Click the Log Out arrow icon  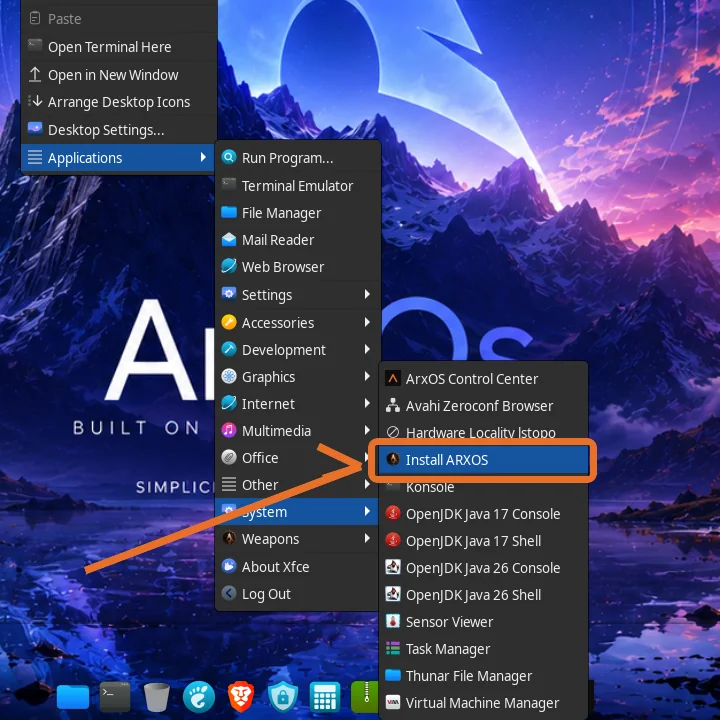pyautogui.click(x=229, y=593)
